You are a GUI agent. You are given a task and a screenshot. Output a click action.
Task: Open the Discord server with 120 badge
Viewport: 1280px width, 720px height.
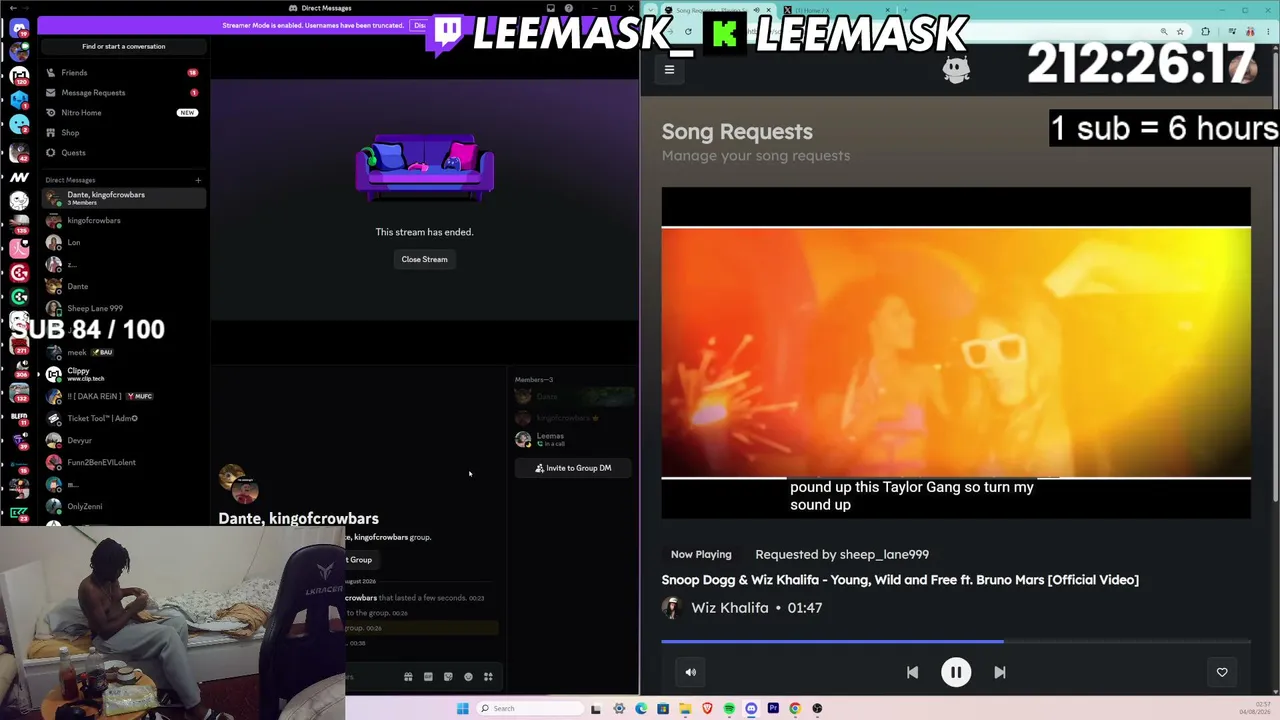tap(19, 76)
